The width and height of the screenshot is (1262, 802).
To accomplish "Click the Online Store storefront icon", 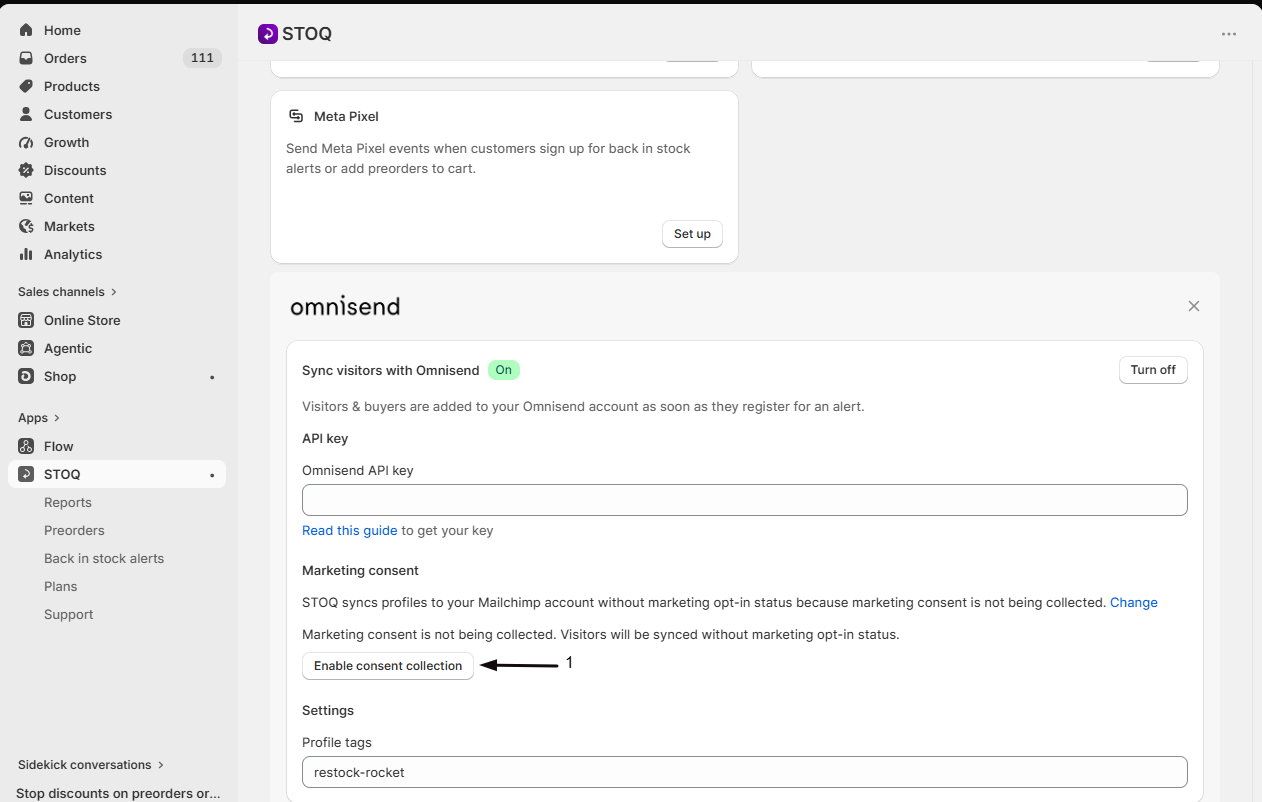I will (x=26, y=320).
